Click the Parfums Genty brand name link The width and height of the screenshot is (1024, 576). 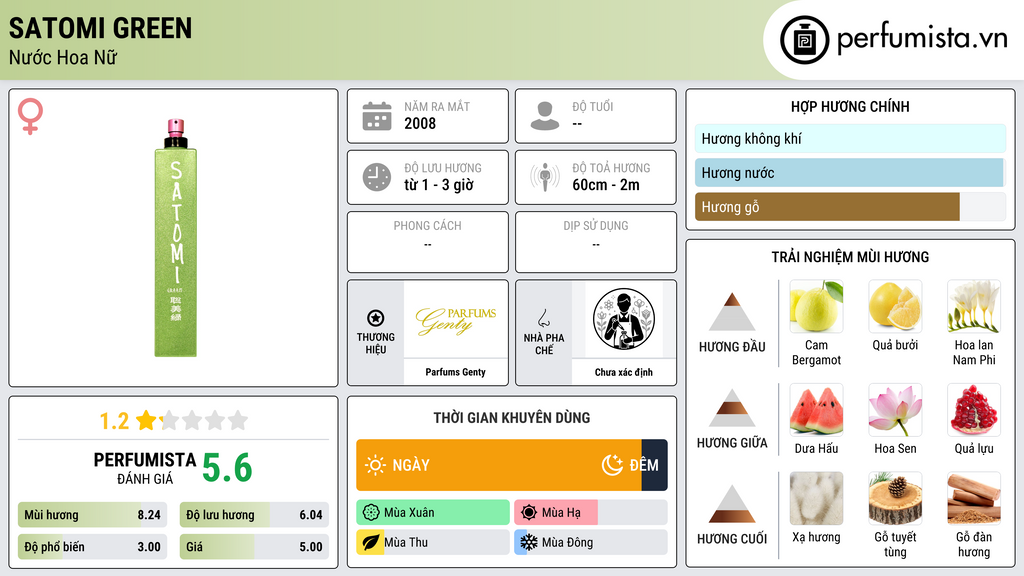coord(456,372)
